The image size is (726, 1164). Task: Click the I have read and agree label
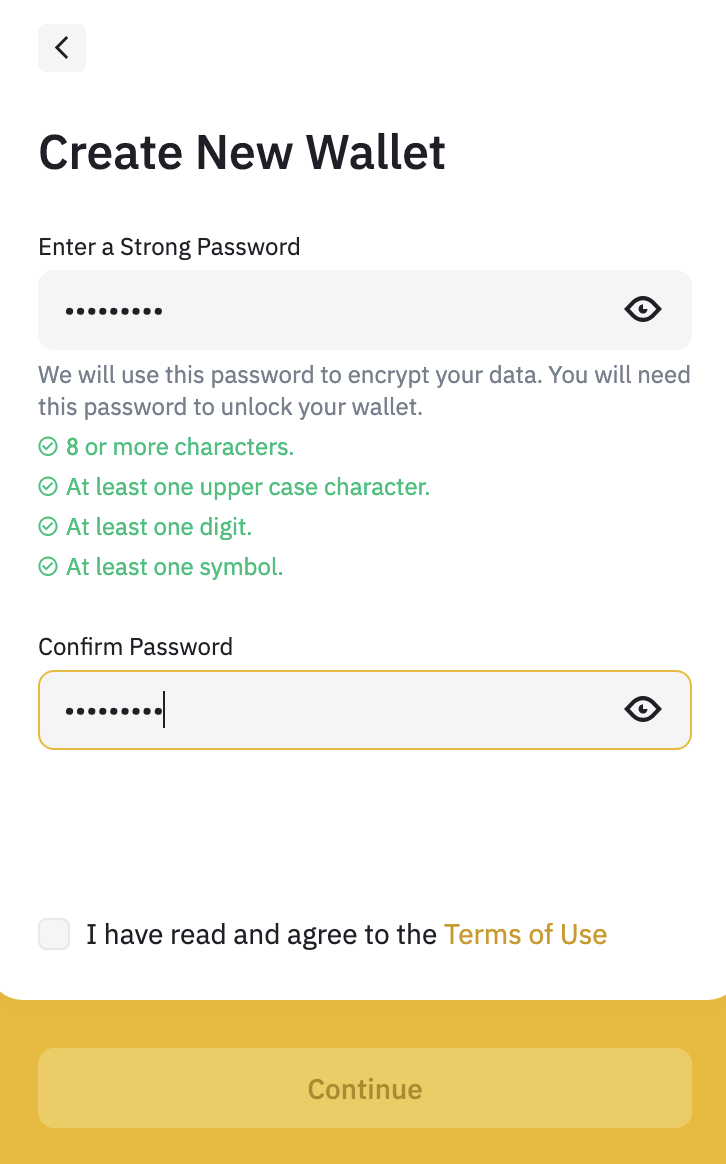click(x=262, y=935)
